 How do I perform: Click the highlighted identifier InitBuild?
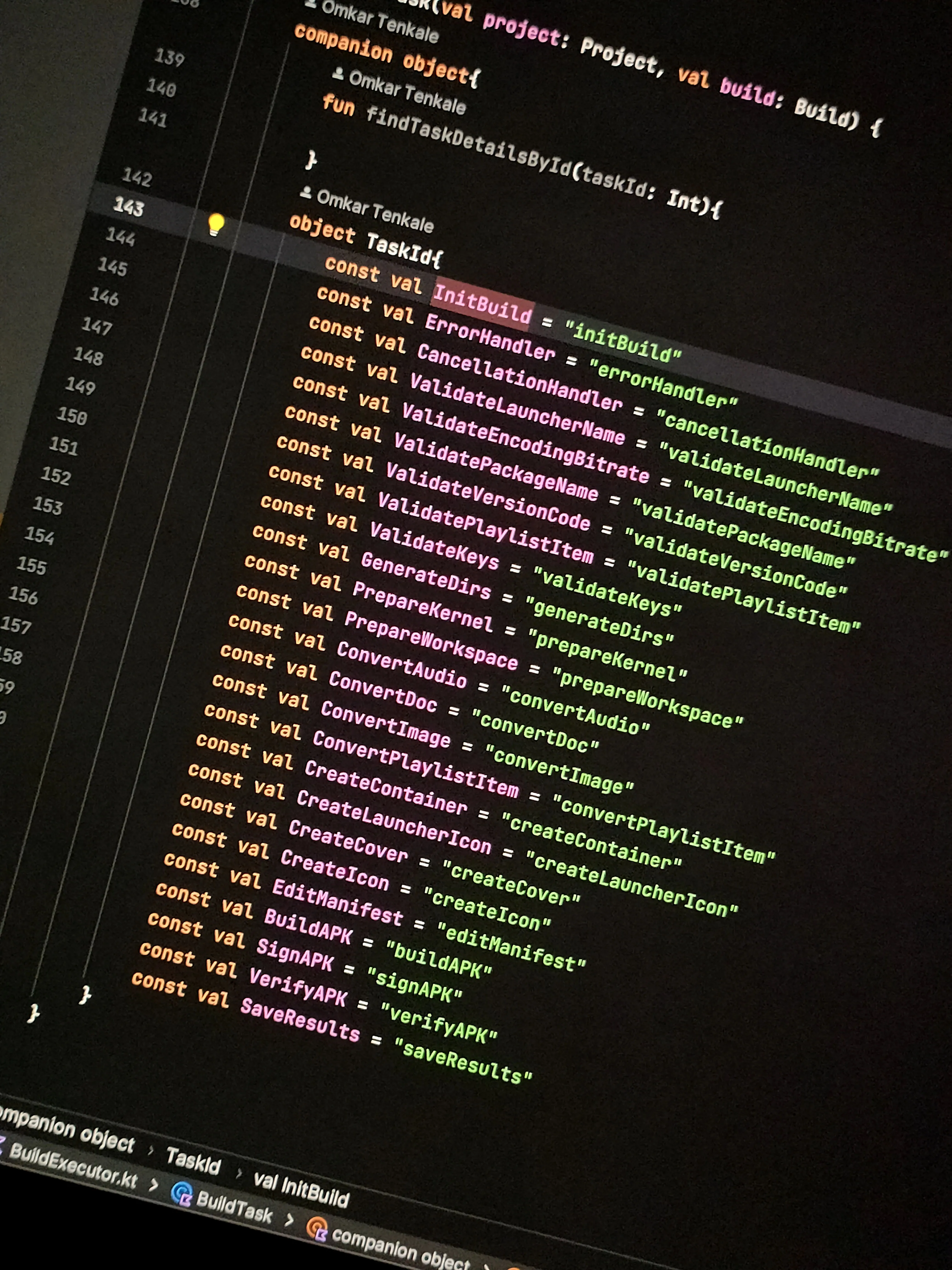[482, 304]
